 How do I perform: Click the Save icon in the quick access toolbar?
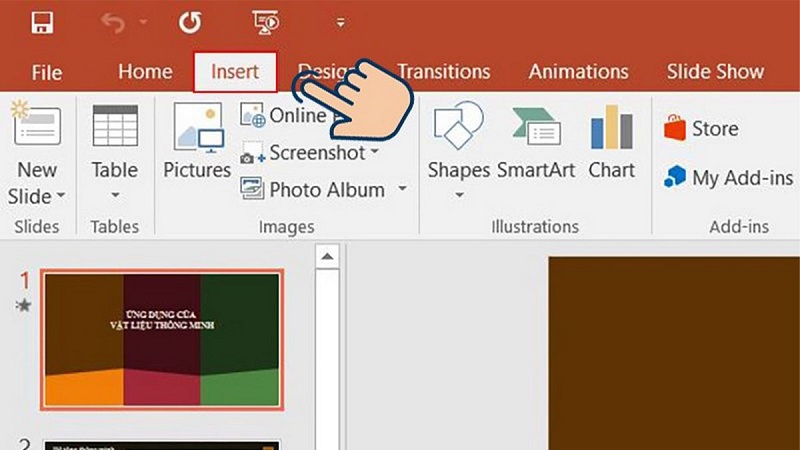[x=42, y=23]
